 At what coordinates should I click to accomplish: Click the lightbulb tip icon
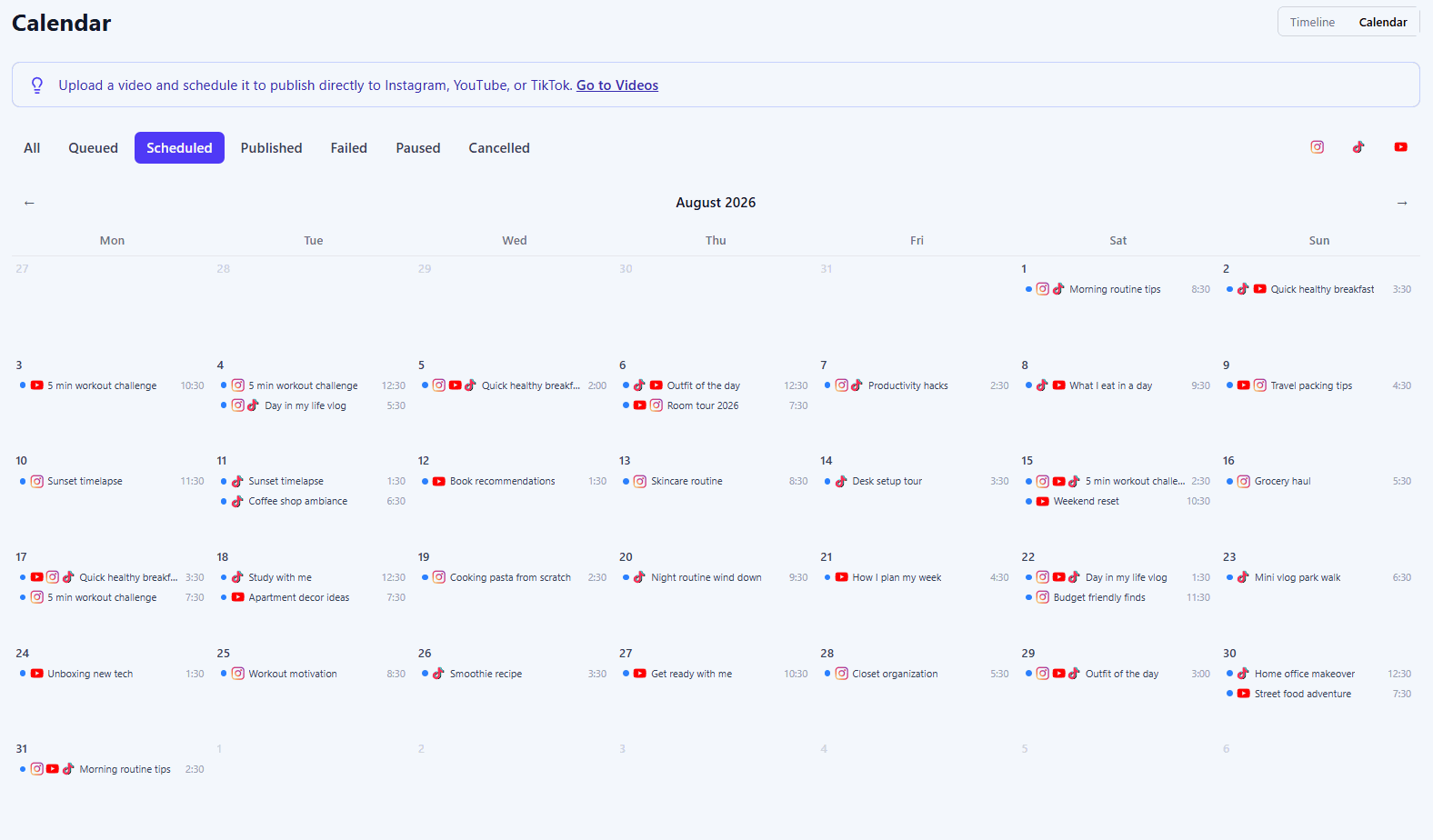[37, 85]
